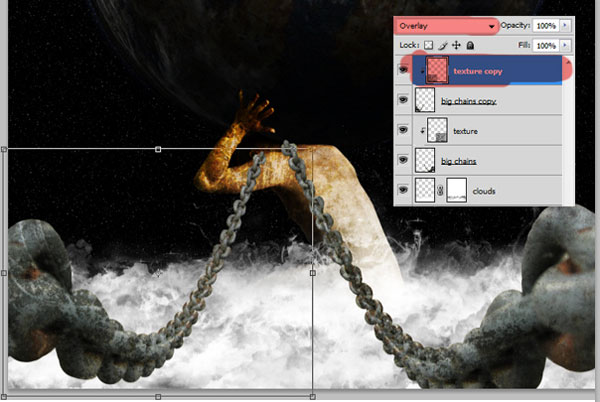This screenshot has width=600, height=402.
Task: Select the clouds layer thumbnail
Action: (425, 190)
